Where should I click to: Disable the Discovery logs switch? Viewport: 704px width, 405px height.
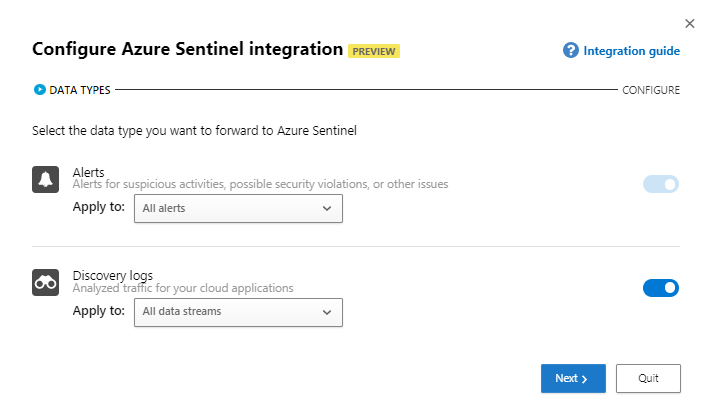pos(661,288)
